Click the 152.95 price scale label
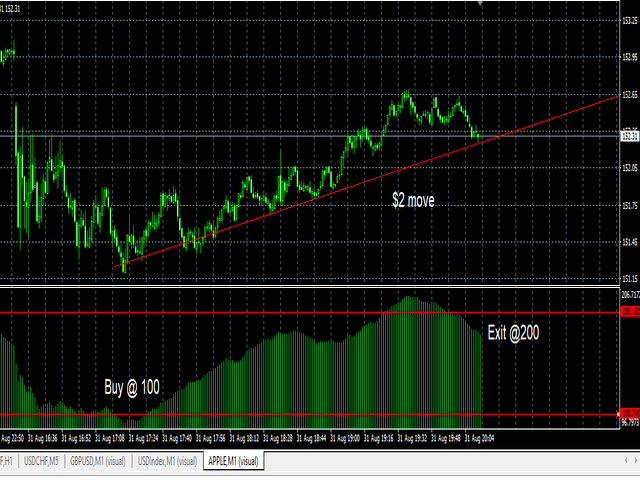The width and height of the screenshot is (640, 480). click(630, 57)
